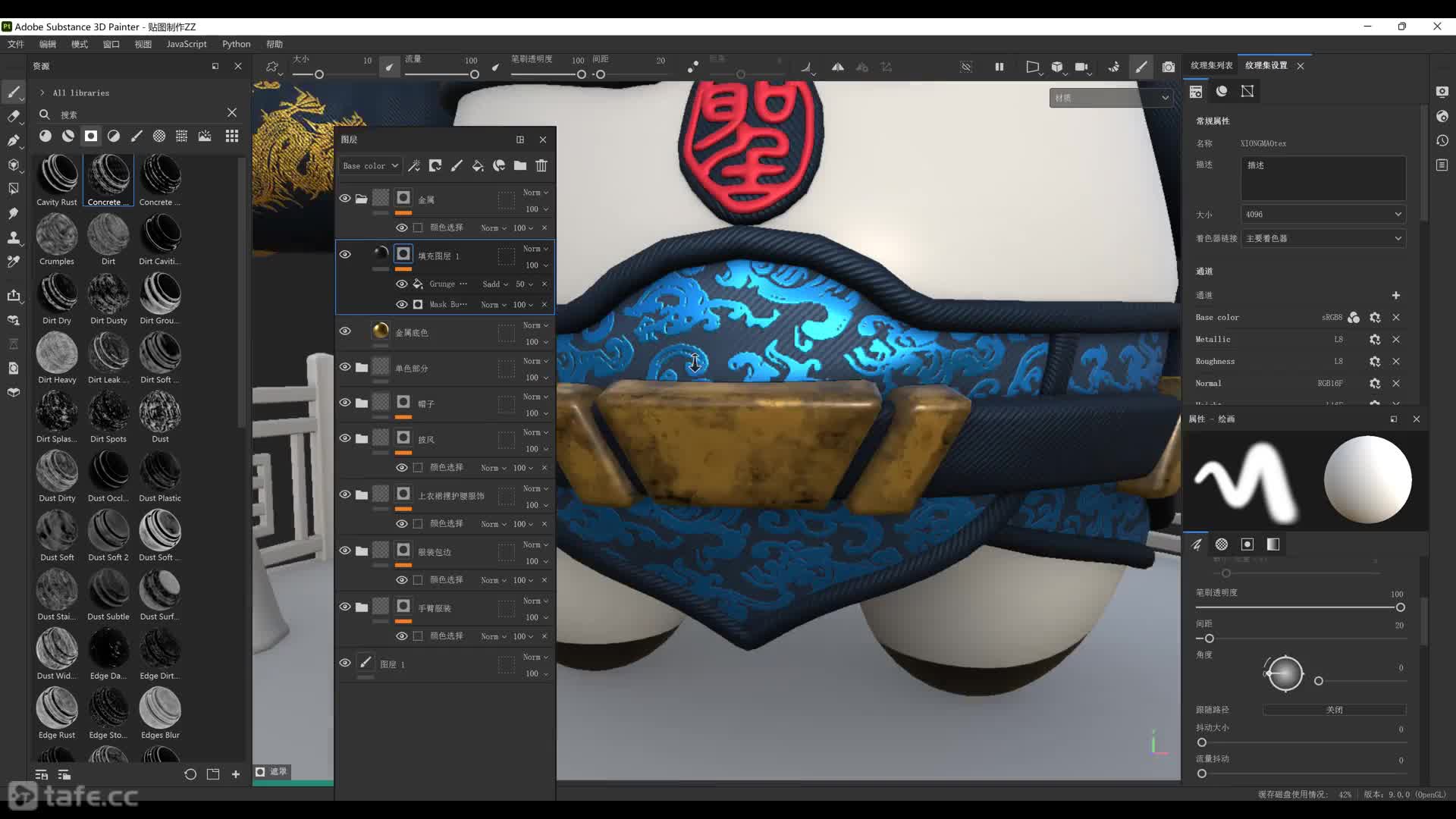Open the texture size 4096 dropdown
Viewport: 1456px width, 819px height.
click(x=1323, y=214)
